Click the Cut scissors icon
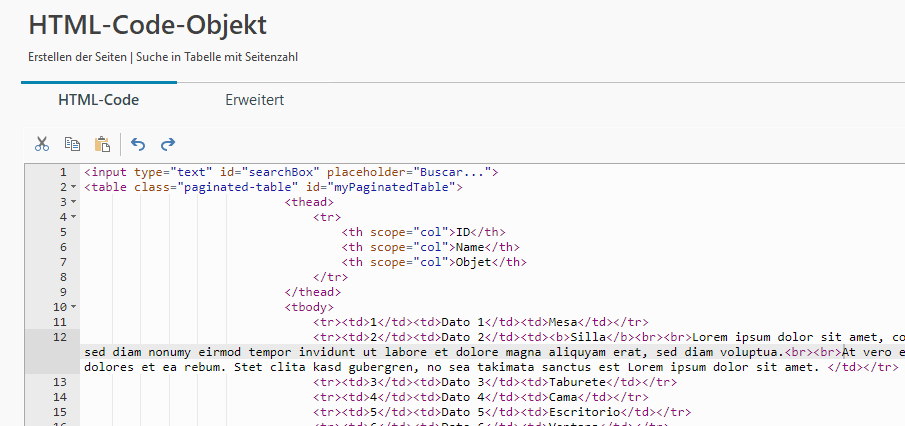 (x=42, y=144)
